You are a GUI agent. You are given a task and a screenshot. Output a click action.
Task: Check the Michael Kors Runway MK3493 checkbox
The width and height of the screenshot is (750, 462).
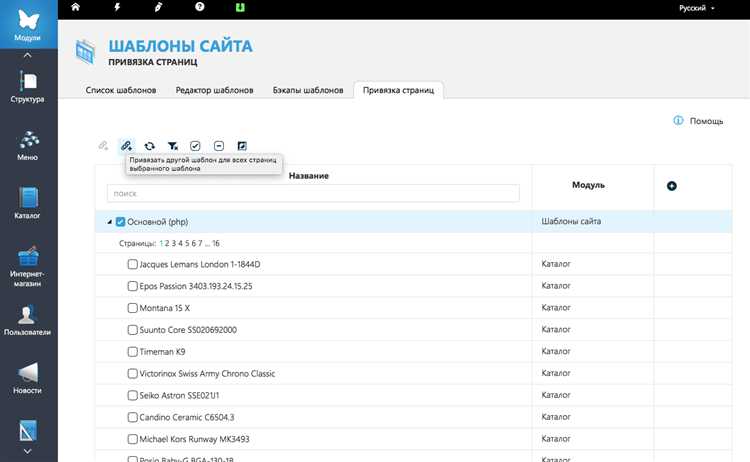click(132, 439)
